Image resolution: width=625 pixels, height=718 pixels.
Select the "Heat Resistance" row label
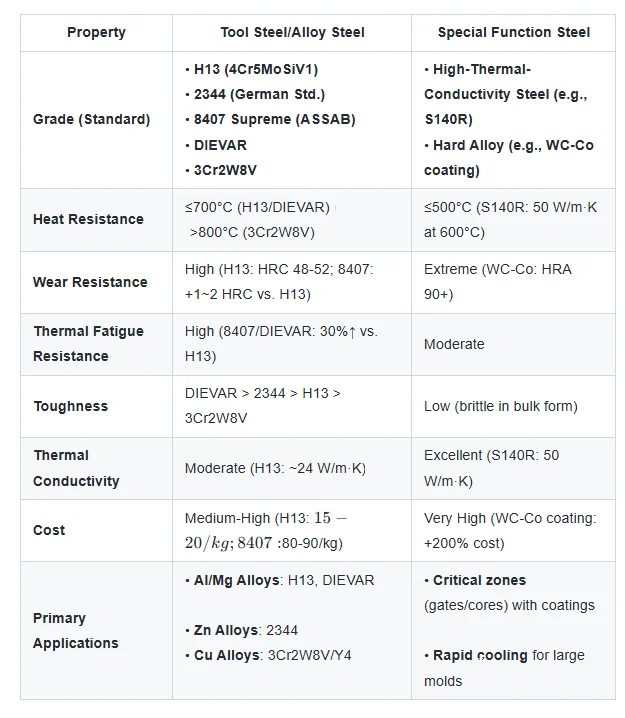tap(88, 219)
